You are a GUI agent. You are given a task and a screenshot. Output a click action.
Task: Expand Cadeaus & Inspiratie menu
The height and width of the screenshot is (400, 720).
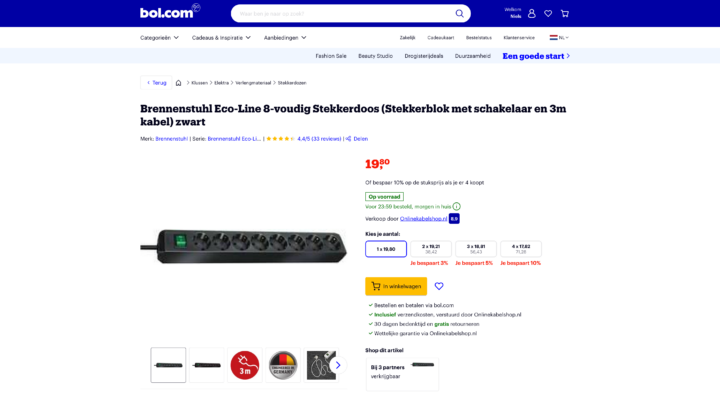click(x=221, y=38)
